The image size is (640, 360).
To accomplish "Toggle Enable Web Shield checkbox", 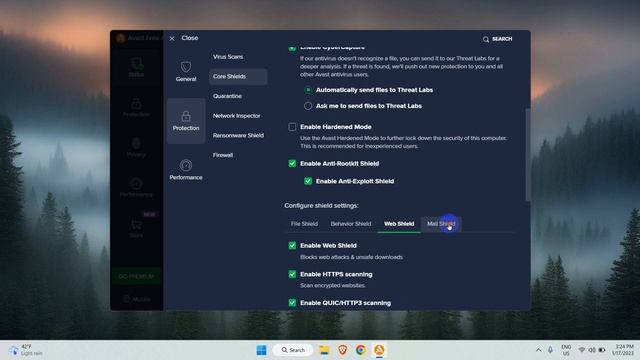I will (292, 245).
